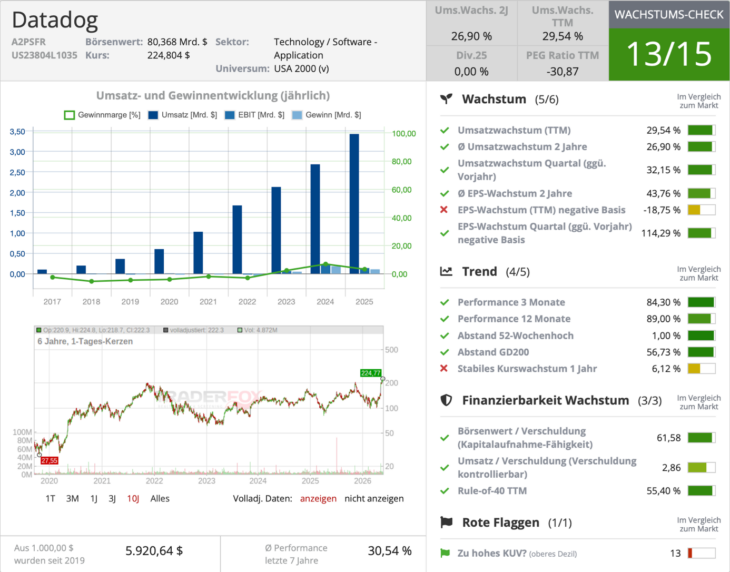Click the Finanzierbarkeit Wachstum (3/3) heading
This screenshot has height=572, width=730.
(561, 400)
